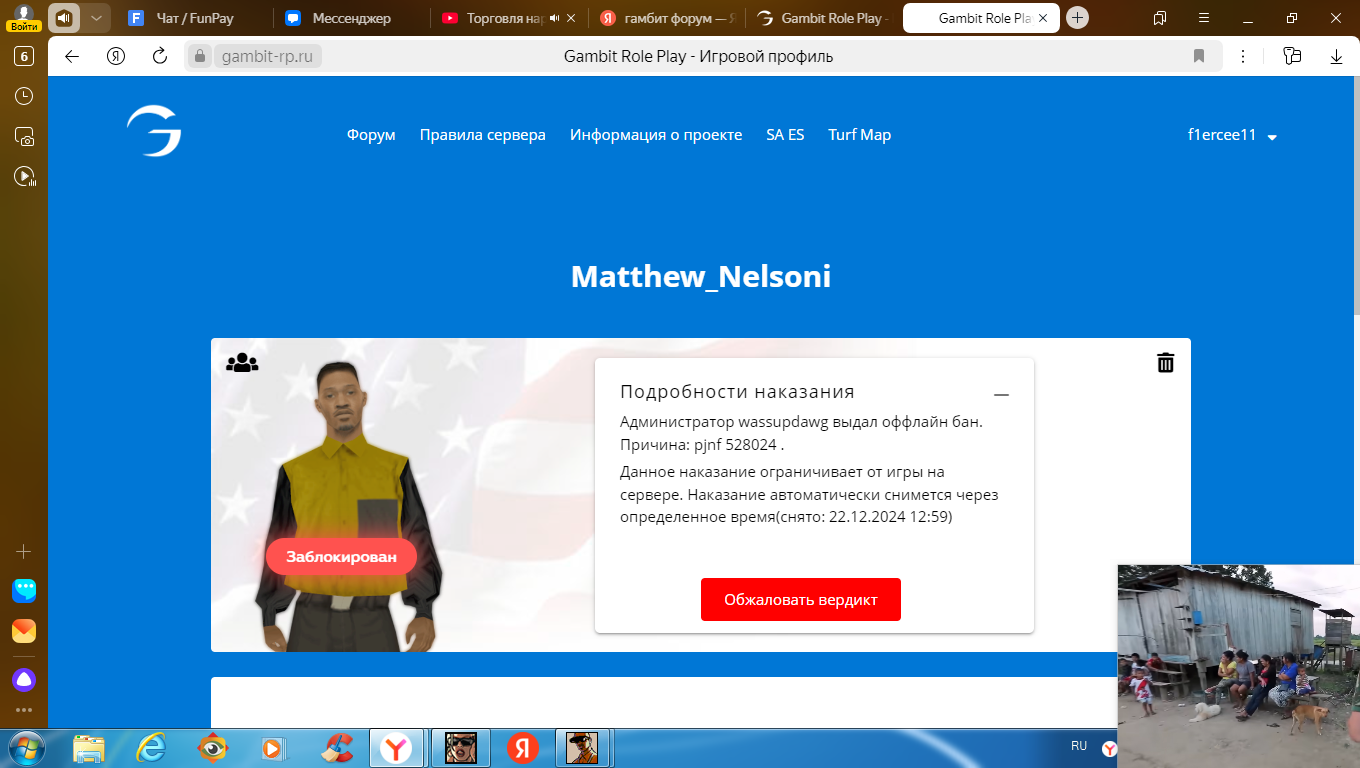
Task: Open the browser downloads icon
Action: click(x=1336, y=57)
